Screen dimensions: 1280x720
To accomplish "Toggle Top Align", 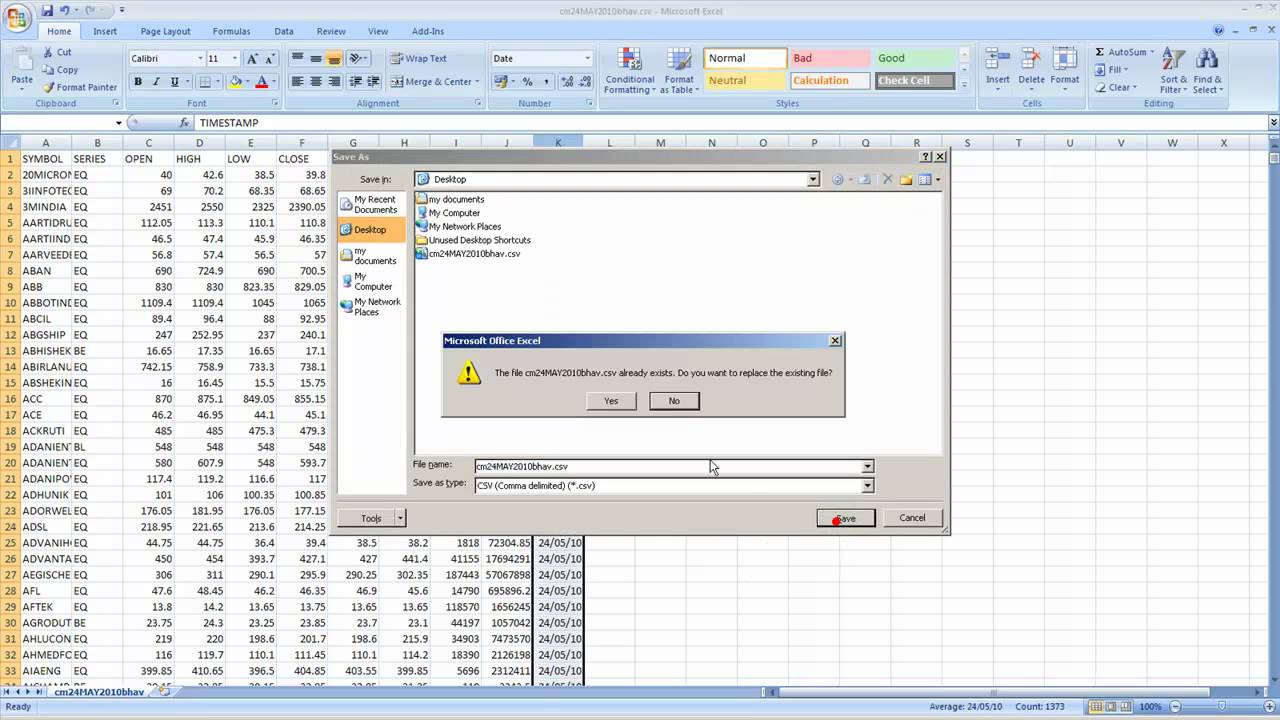I will (297, 59).
